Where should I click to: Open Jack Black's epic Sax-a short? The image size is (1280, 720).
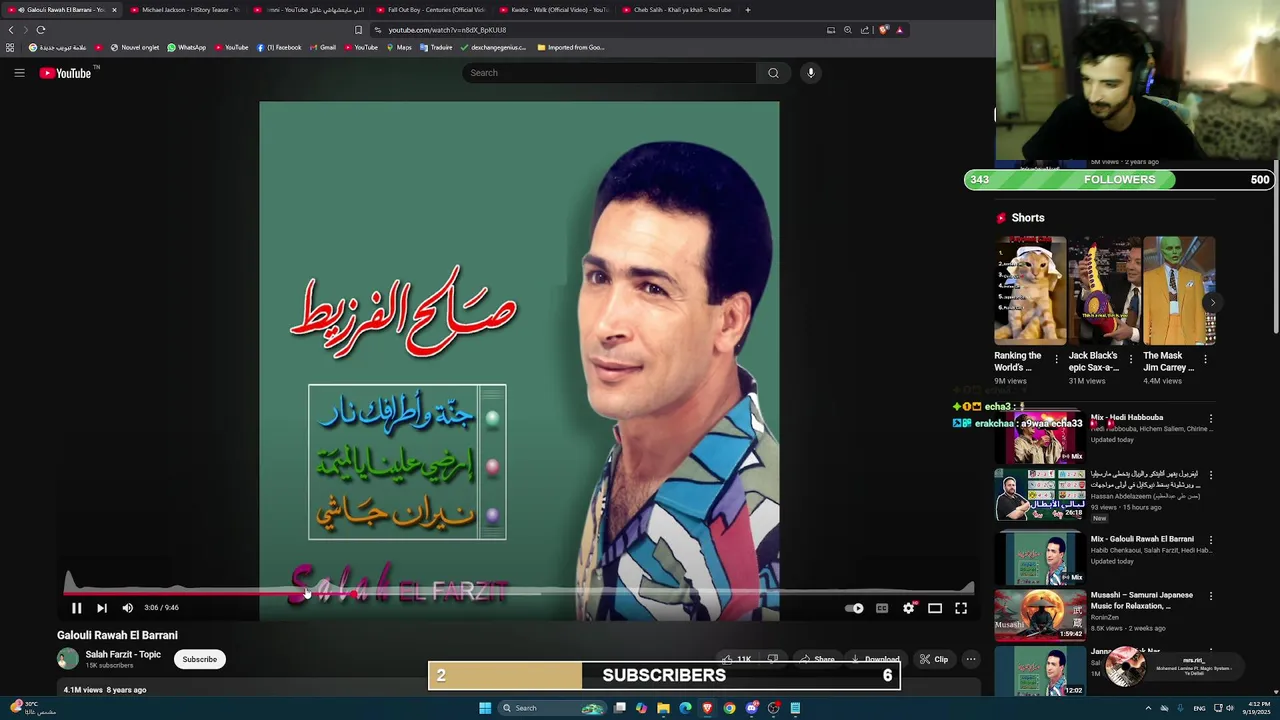pyautogui.click(x=1104, y=290)
